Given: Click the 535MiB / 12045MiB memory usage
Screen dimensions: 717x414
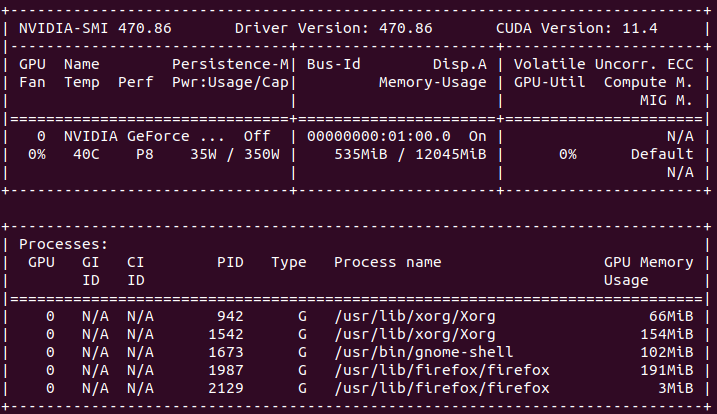Looking at the screenshot, I should (x=410, y=154).
